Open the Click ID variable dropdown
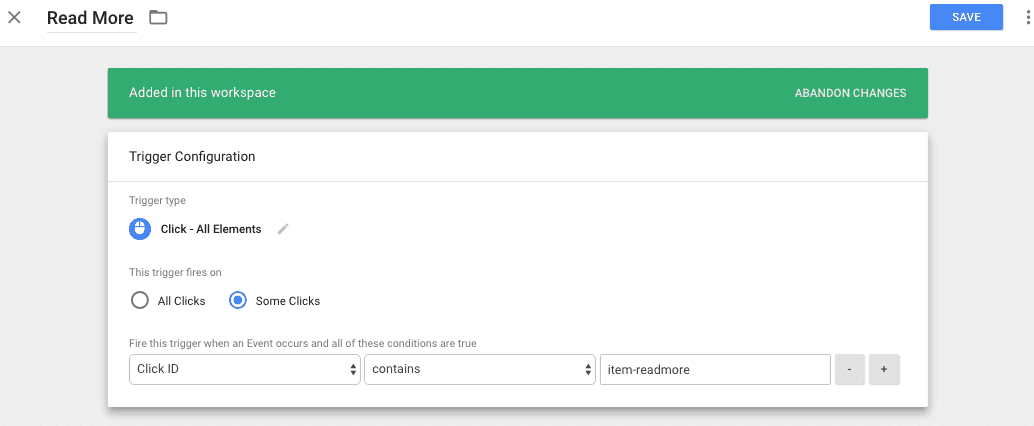Viewport: 1034px width, 426px height. [244, 369]
